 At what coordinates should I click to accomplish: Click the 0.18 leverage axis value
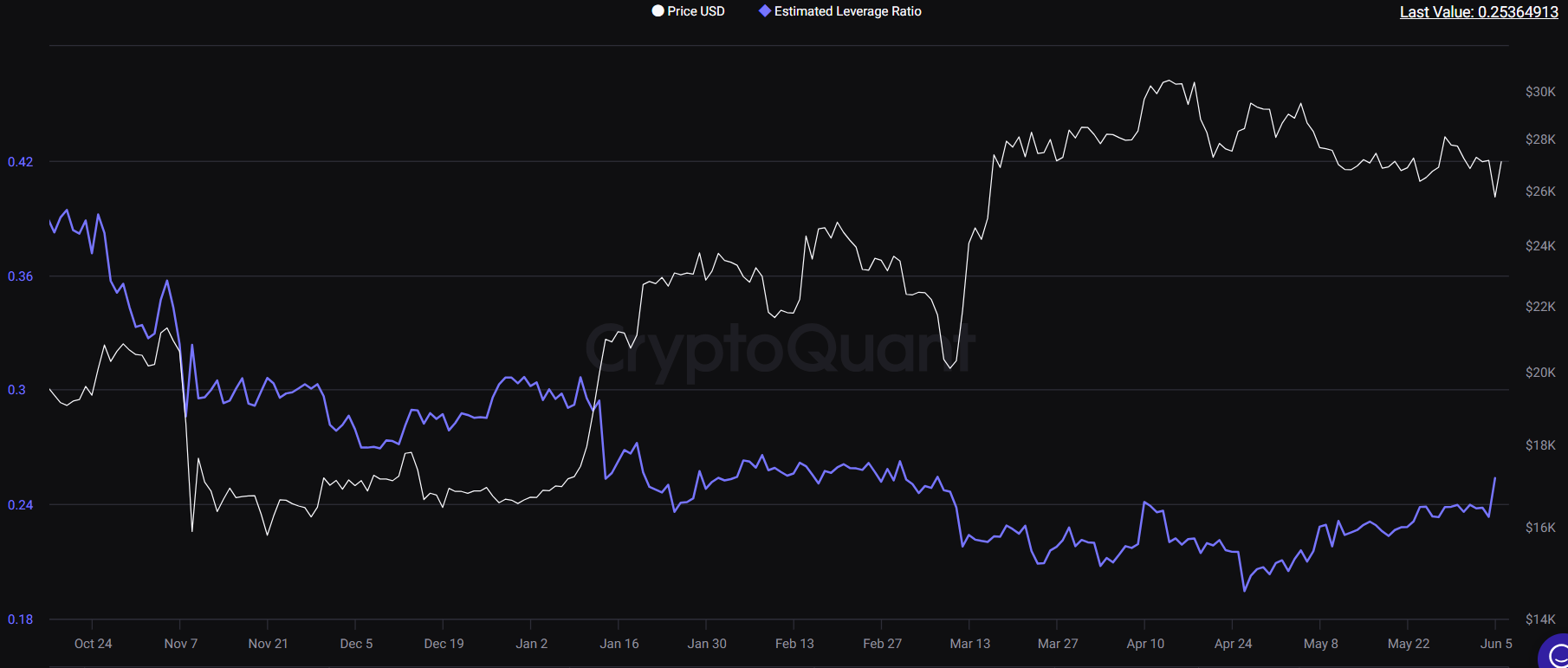pos(20,619)
